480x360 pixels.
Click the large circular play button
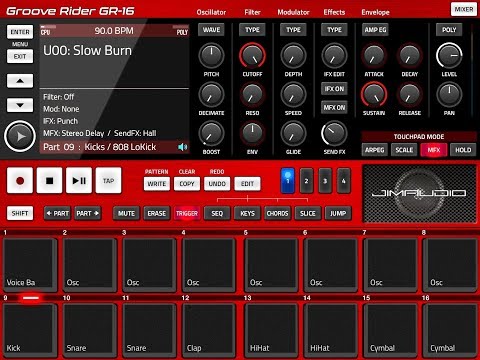pos(20,136)
